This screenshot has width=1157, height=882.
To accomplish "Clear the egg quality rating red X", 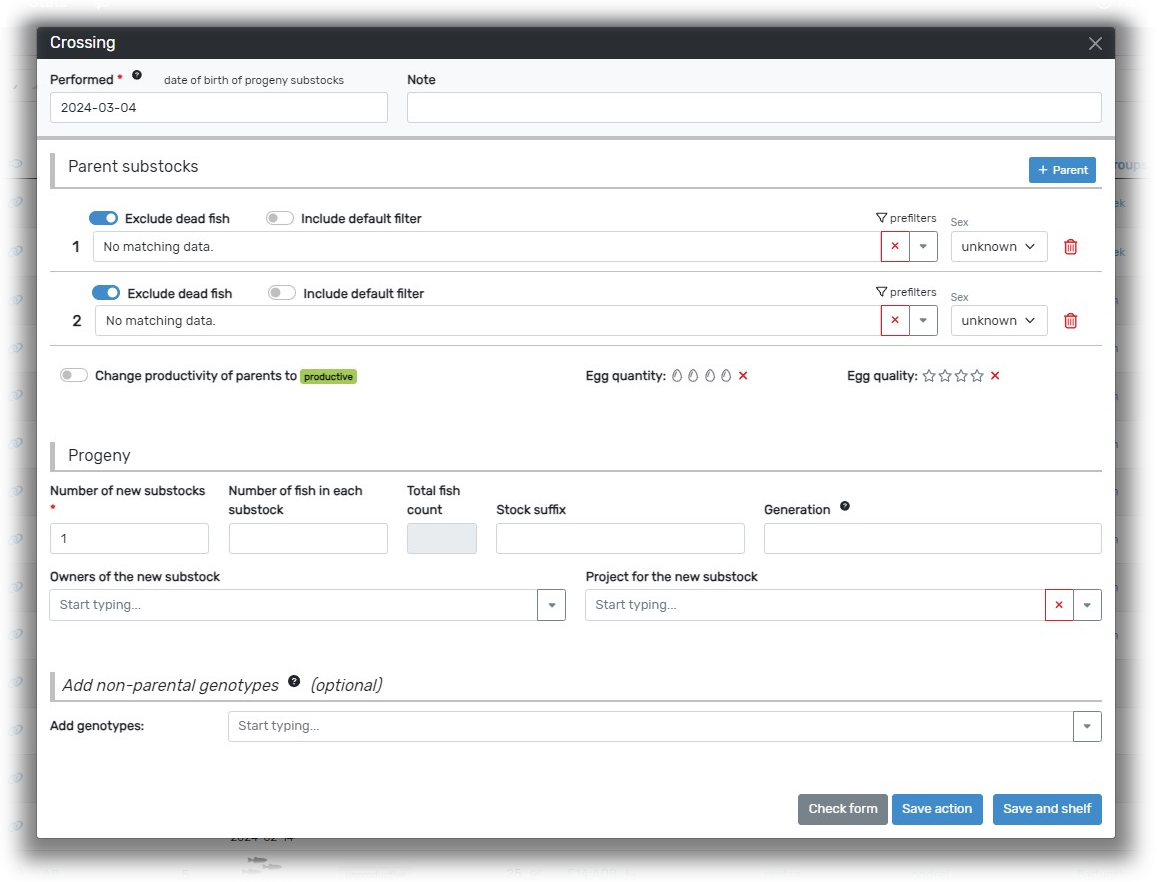I will click(995, 376).
